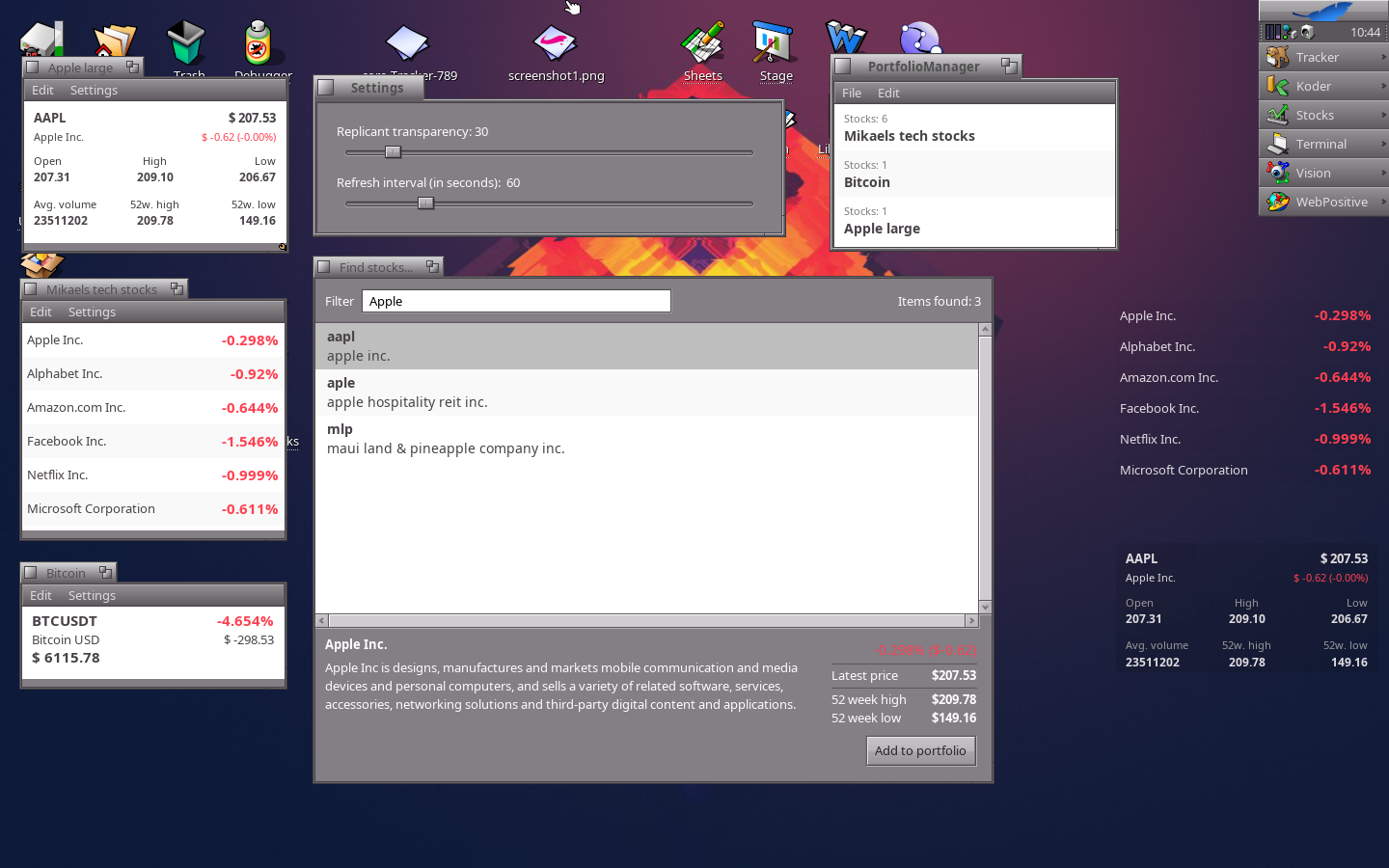
Task: Open File menu in PortfolioManager
Action: point(852,93)
